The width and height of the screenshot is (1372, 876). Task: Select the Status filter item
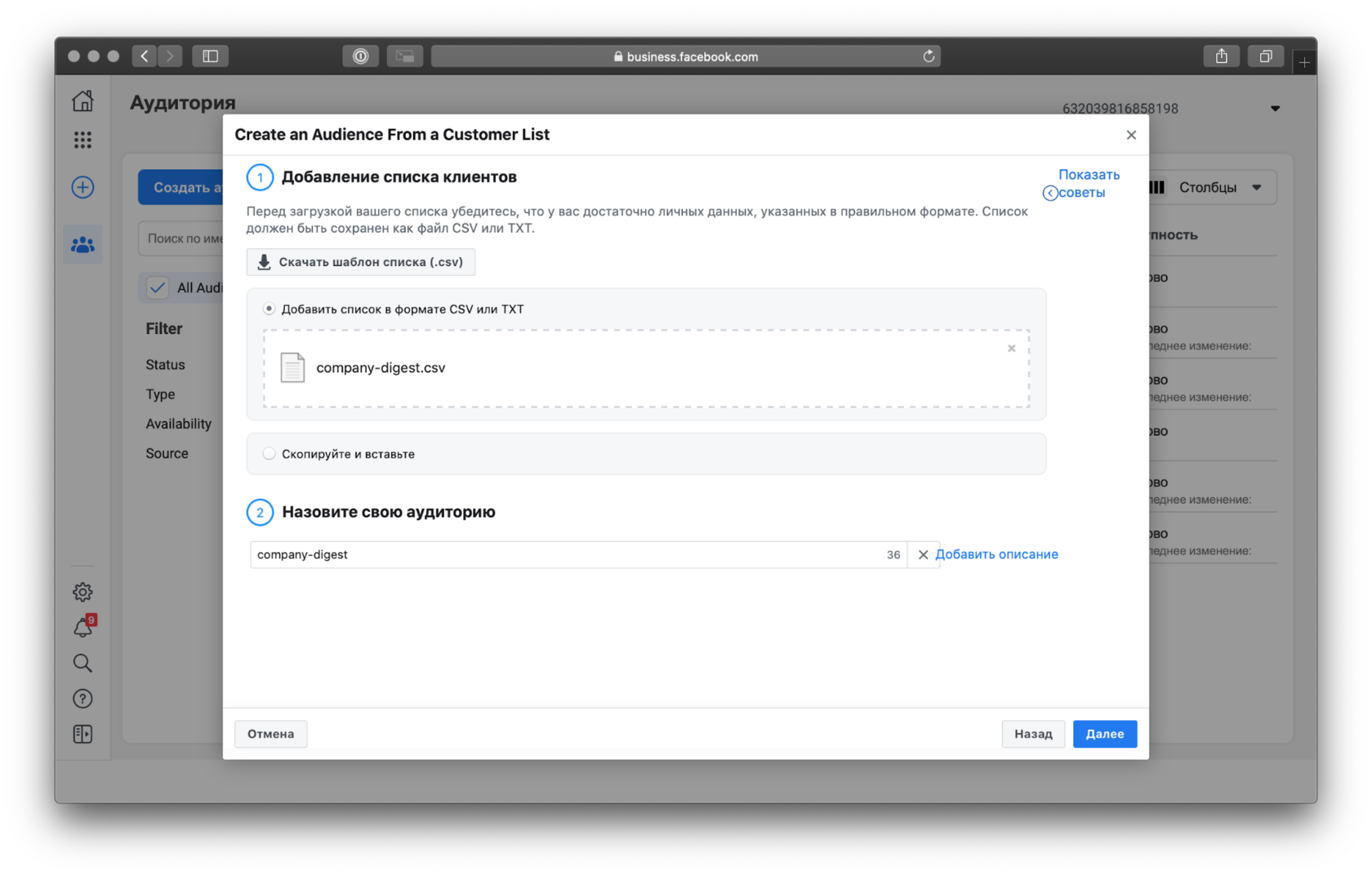click(165, 365)
